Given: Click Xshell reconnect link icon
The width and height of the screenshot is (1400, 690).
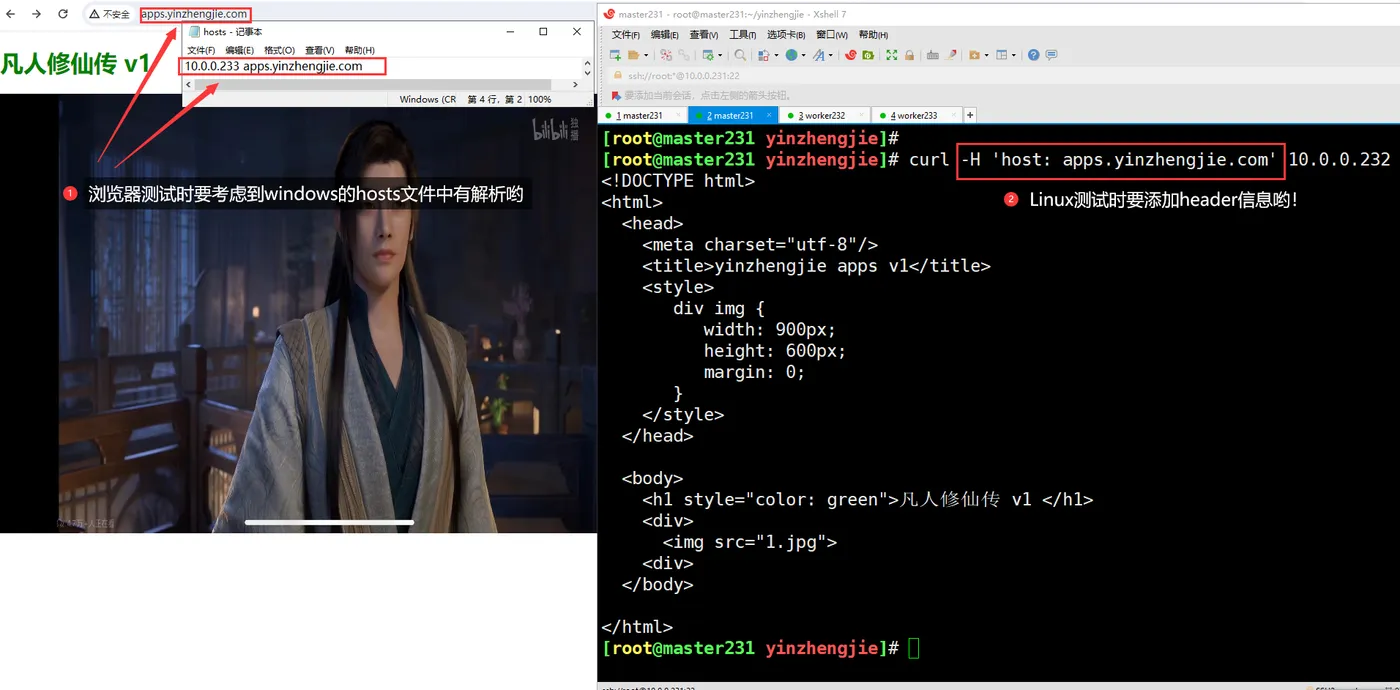Looking at the screenshot, I should point(684,55).
